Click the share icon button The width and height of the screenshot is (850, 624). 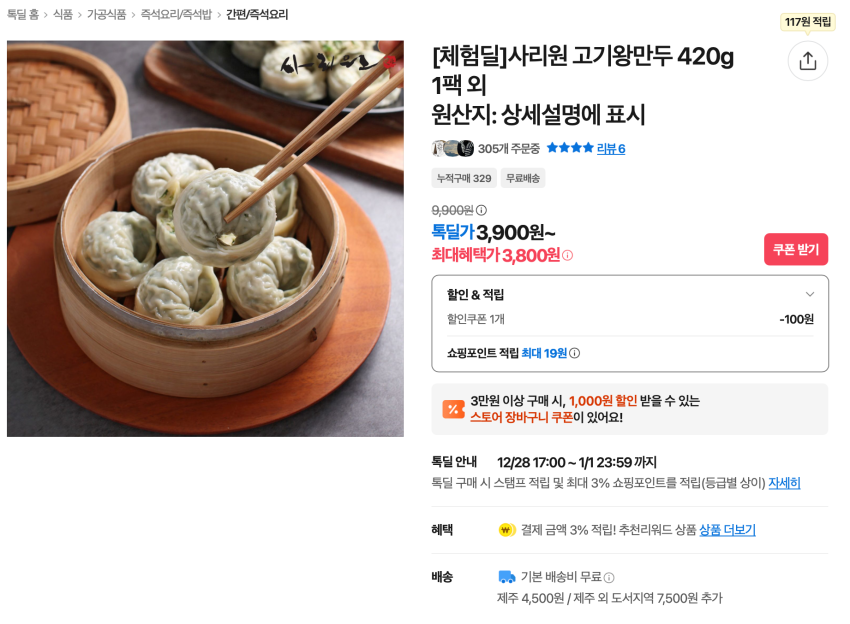click(807, 61)
